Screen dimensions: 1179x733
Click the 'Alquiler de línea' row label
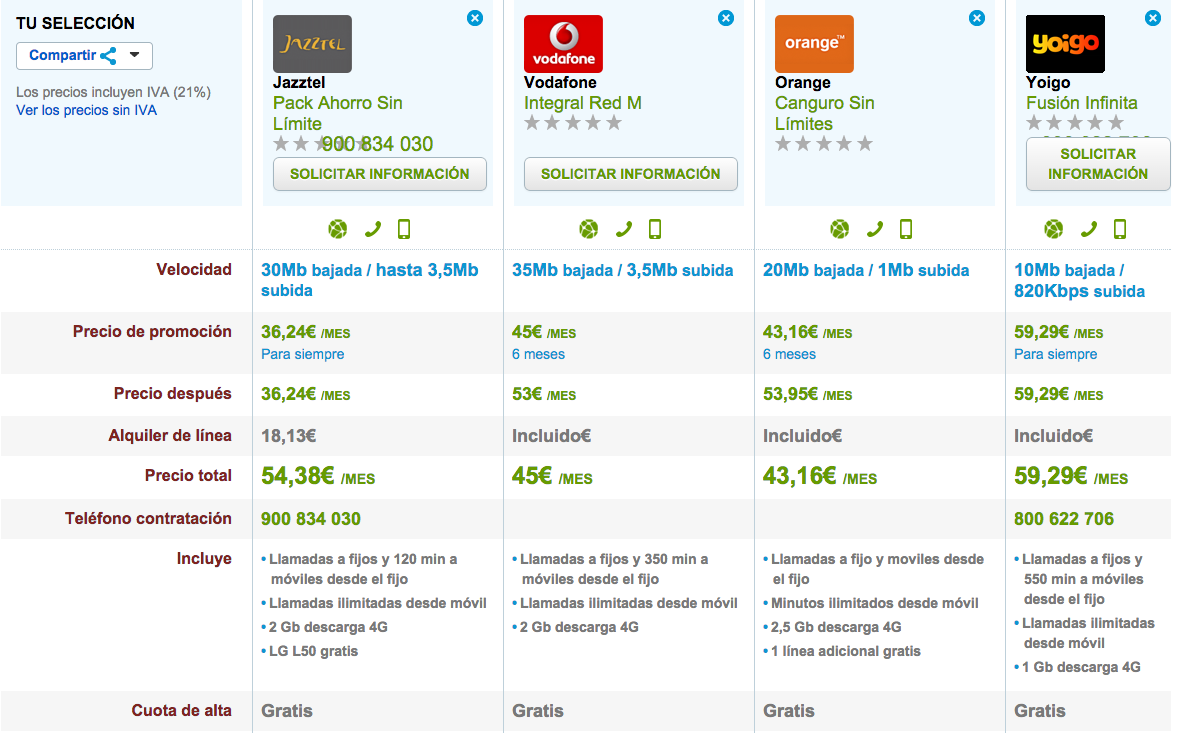tap(170, 436)
